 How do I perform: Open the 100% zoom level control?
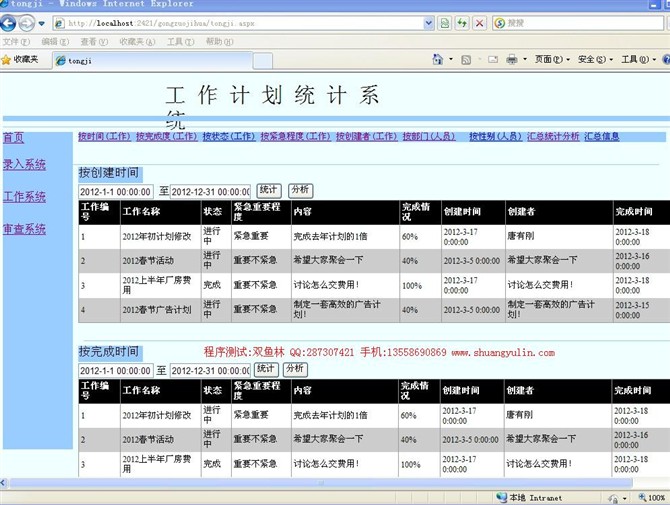[x=652, y=498]
